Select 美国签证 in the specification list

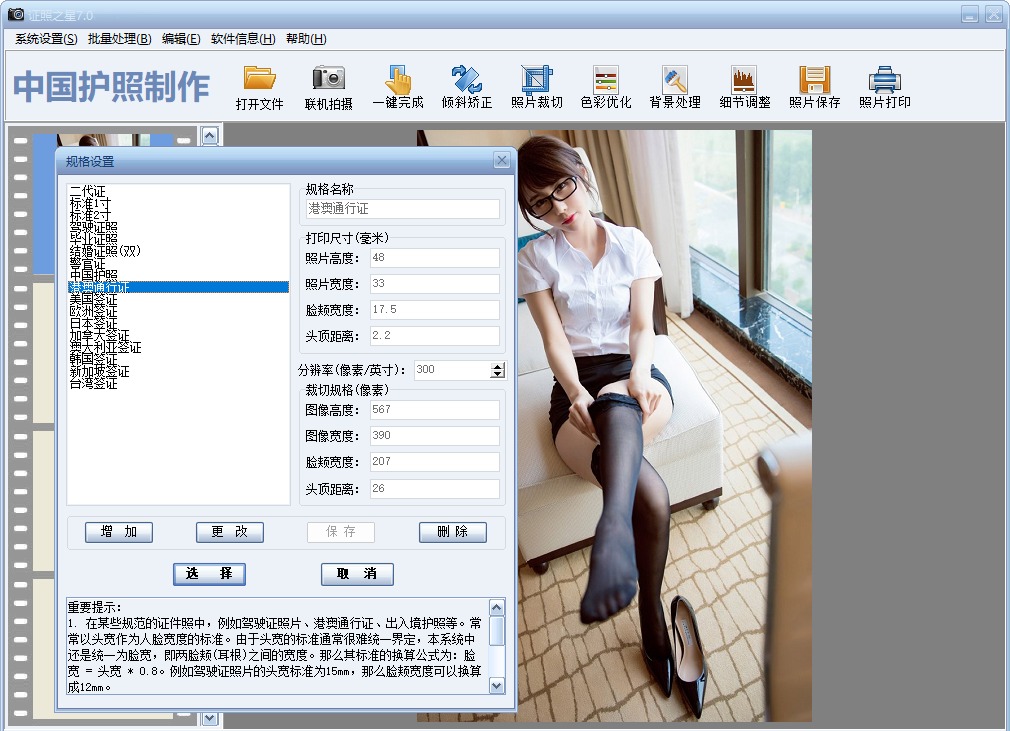pos(94,299)
